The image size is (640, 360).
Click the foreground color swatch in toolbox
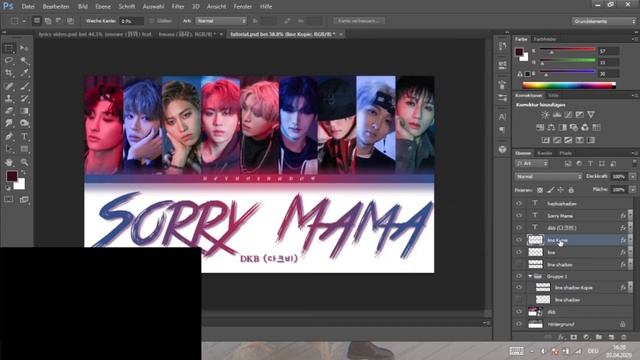(11, 176)
